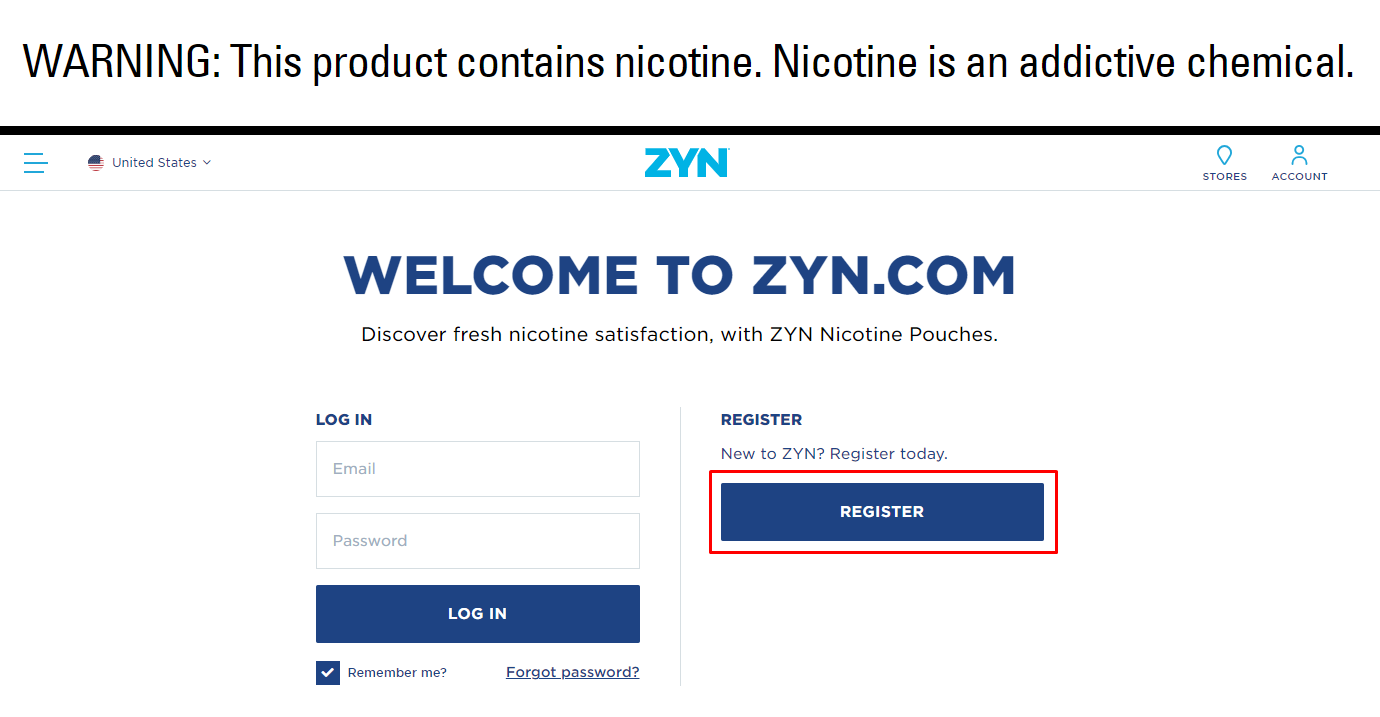
Task: Click the Account person icon
Action: (1299, 156)
